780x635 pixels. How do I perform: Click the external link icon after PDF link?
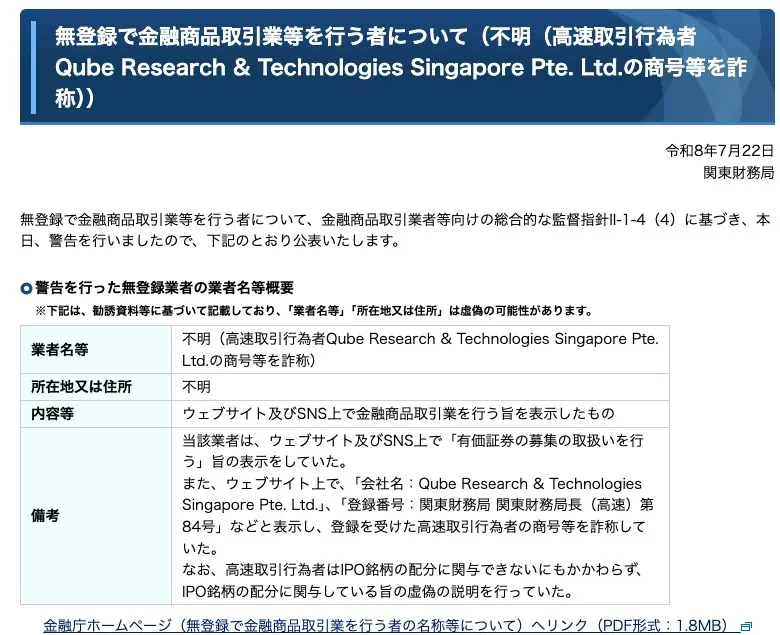tap(746, 627)
